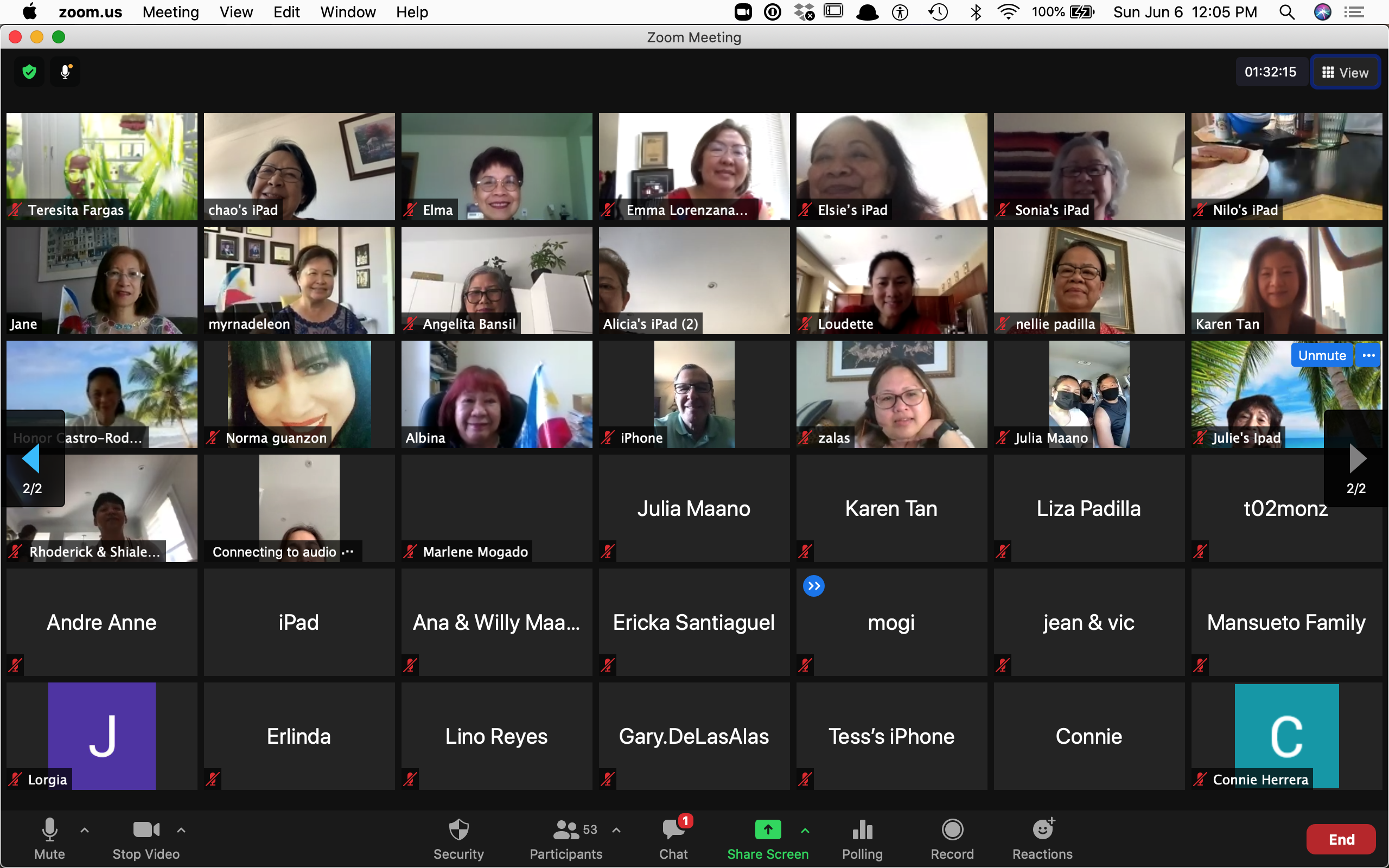Click the green encryption shield icon

[x=29, y=72]
